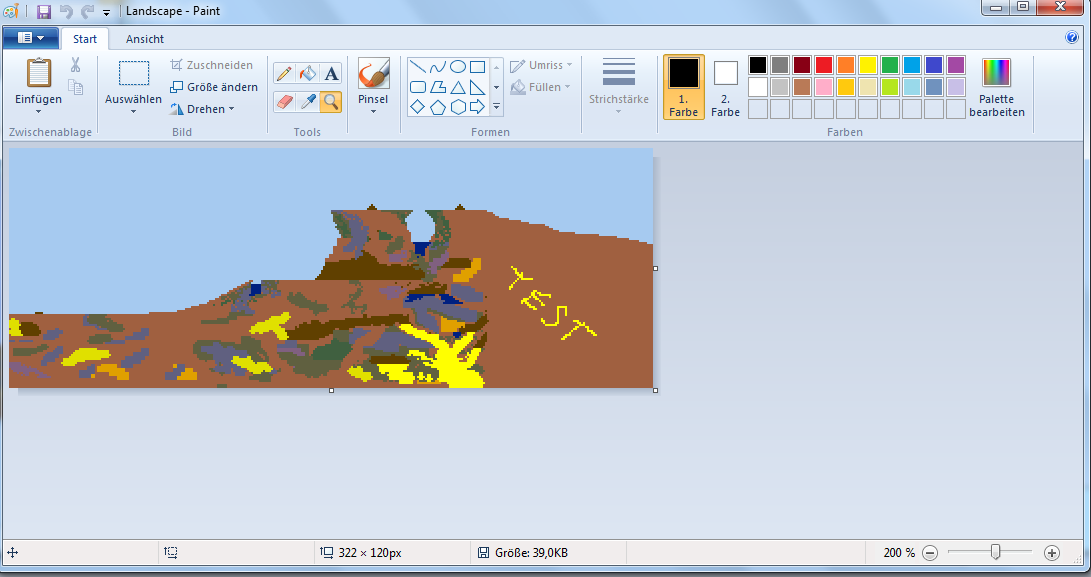Pick the red color swatch
Image resolution: width=1091 pixels, height=577 pixels.
pyautogui.click(x=824, y=65)
